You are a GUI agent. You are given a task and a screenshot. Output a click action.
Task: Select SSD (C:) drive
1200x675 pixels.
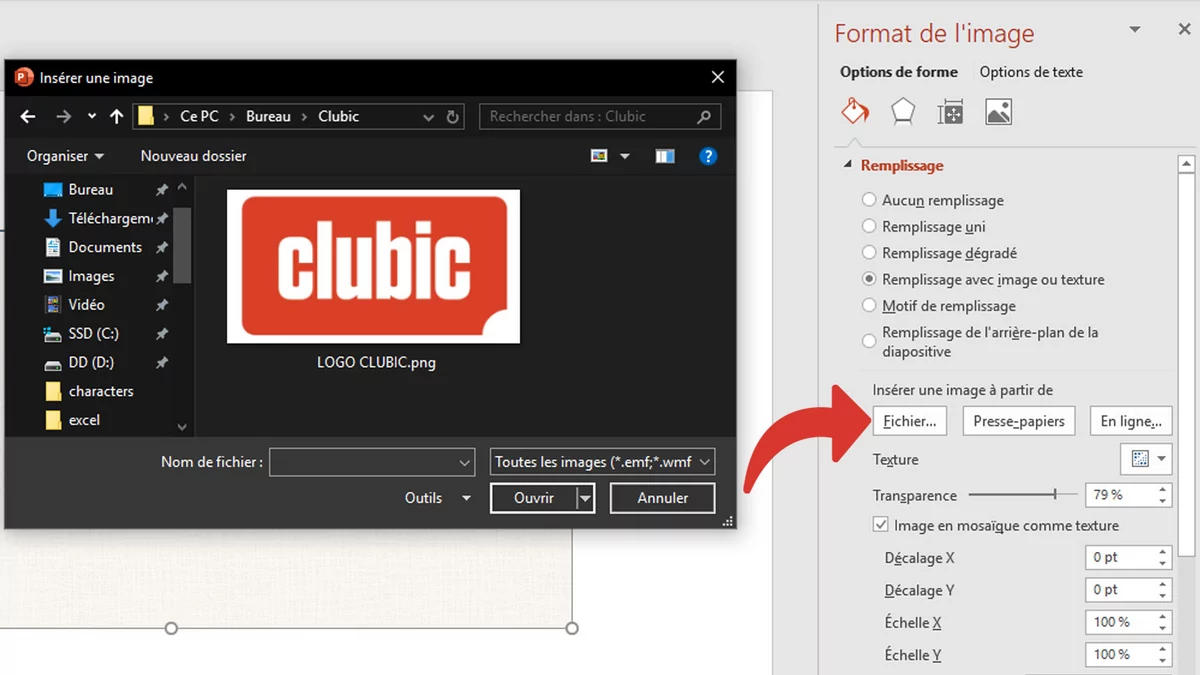93,334
